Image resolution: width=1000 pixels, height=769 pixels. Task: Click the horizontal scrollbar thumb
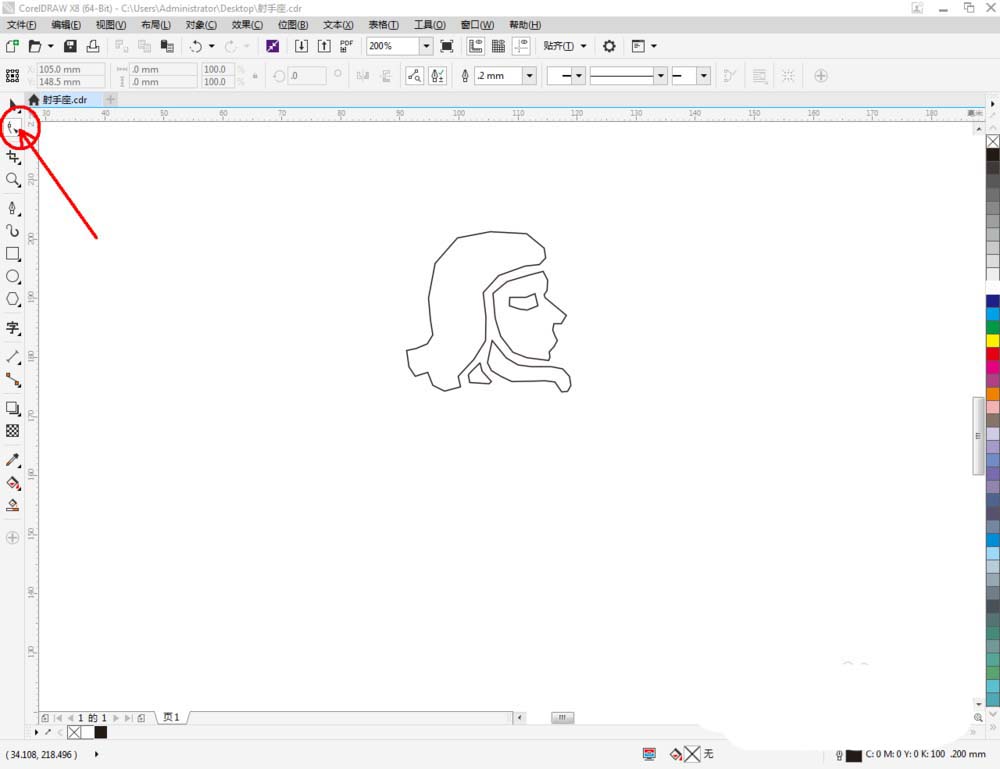point(562,717)
